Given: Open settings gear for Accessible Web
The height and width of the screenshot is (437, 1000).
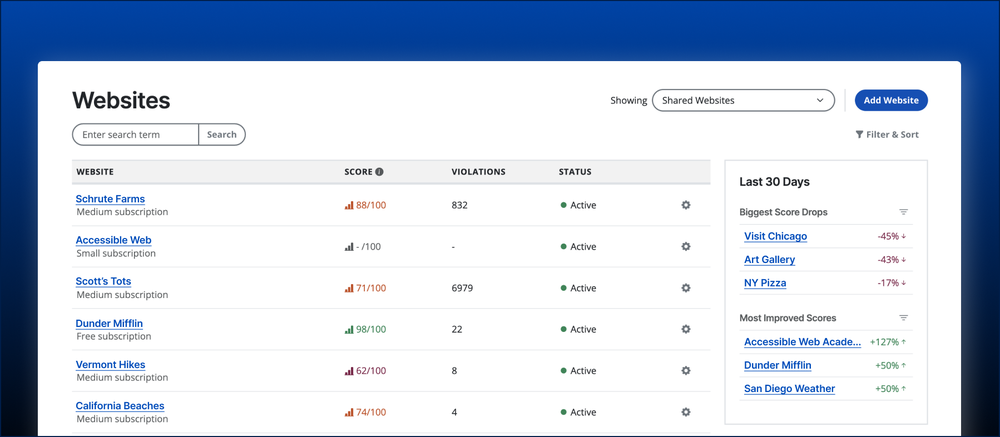Looking at the screenshot, I should pos(686,246).
